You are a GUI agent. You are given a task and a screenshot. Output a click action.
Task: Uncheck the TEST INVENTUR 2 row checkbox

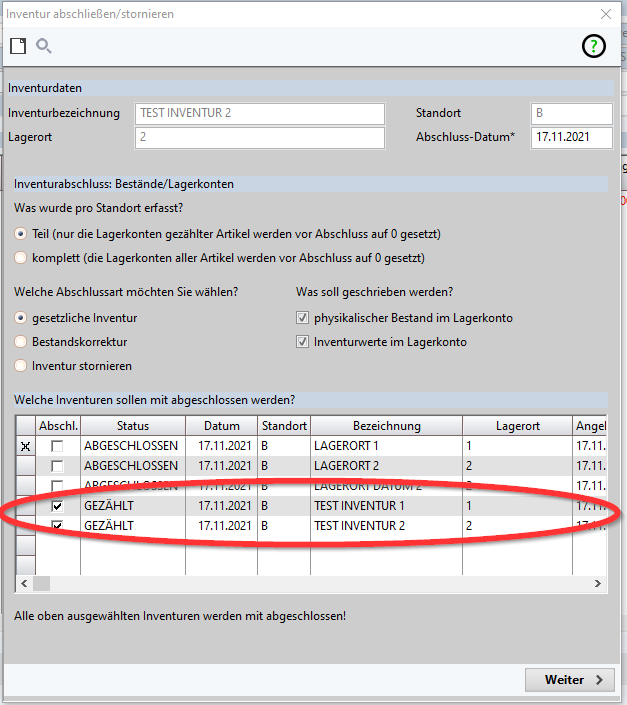click(x=58, y=526)
